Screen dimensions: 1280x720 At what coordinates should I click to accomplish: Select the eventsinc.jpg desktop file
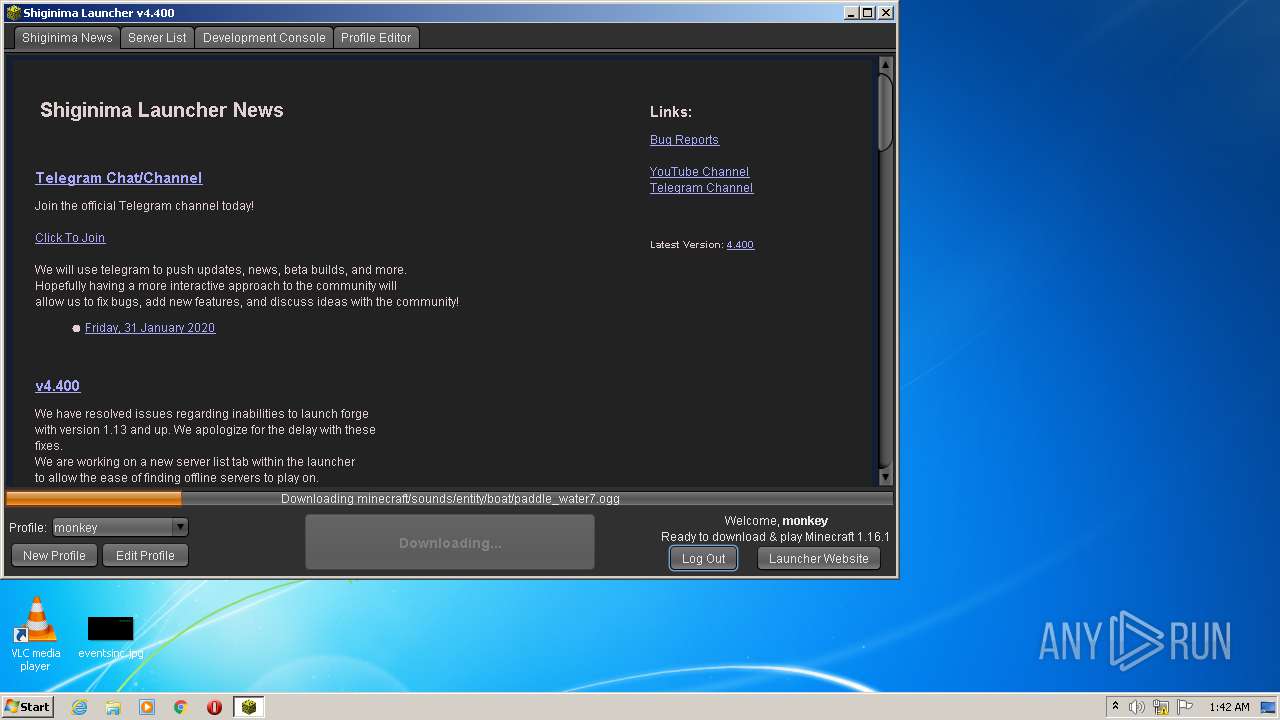(x=110, y=637)
